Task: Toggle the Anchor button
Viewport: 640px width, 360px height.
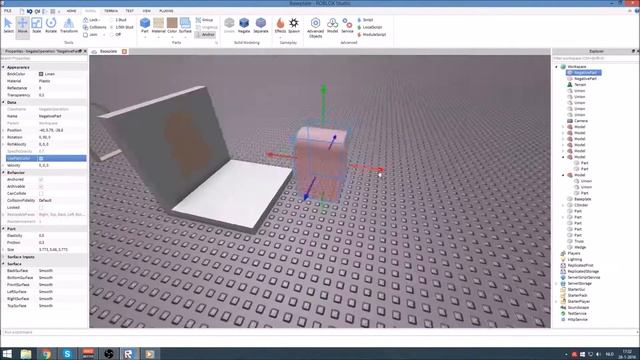Action: pos(205,35)
